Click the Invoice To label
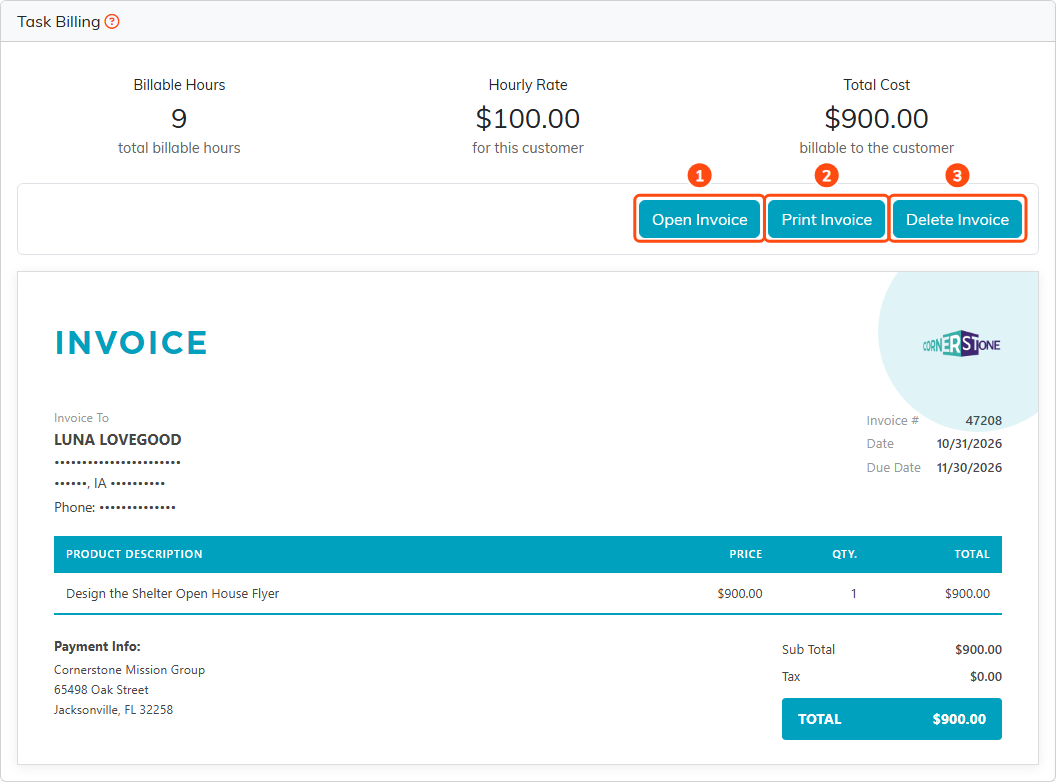 point(81,418)
